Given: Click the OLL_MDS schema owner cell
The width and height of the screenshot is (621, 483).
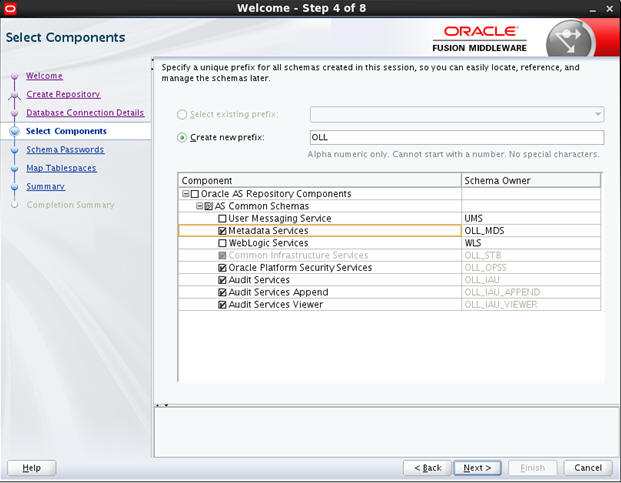Looking at the screenshot, I should (531, 231).
